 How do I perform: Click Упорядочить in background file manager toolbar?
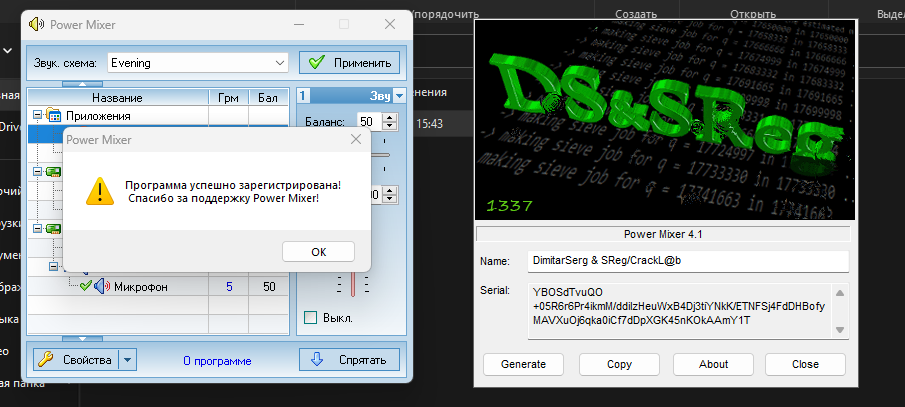click(x=446, y=14)
